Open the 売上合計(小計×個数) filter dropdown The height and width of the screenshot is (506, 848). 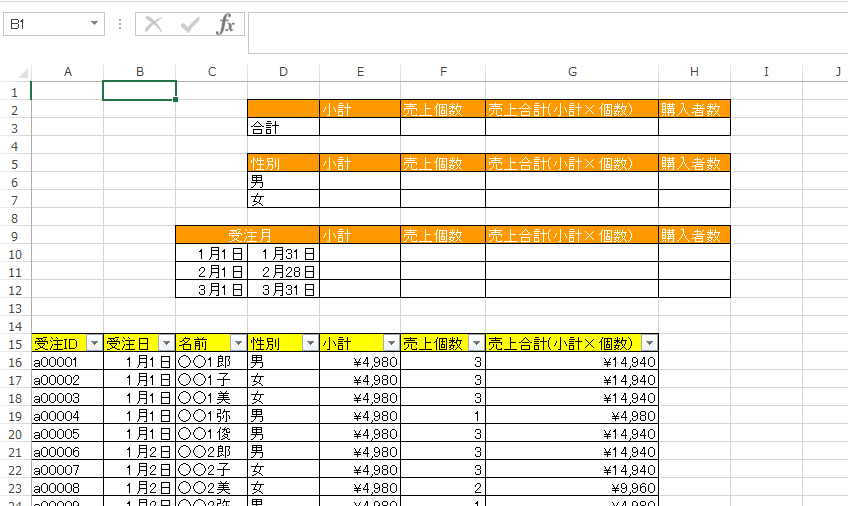(648, 343)
